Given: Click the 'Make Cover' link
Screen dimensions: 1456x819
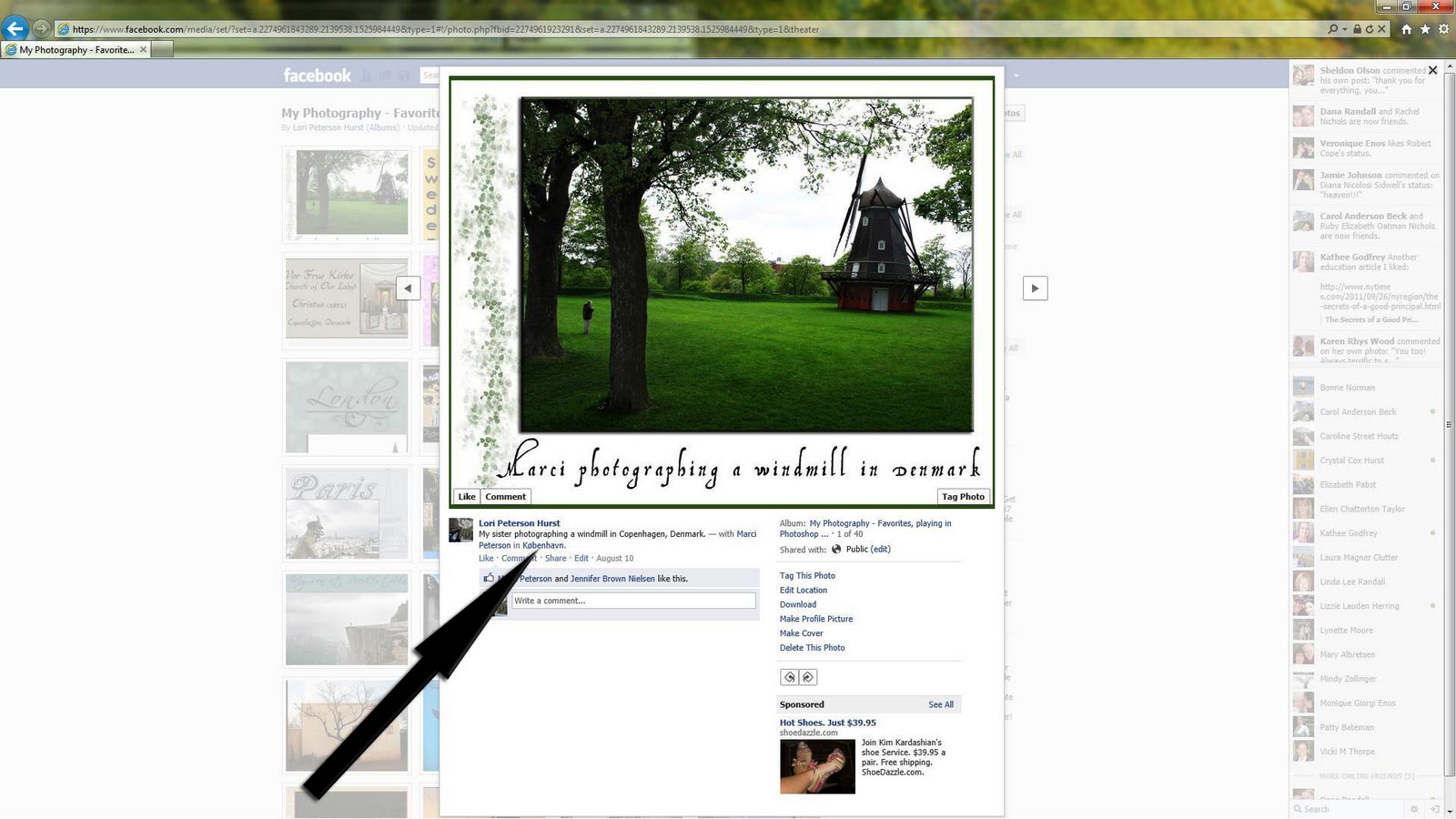Looking at the screenshot, I should click(801, 634).
